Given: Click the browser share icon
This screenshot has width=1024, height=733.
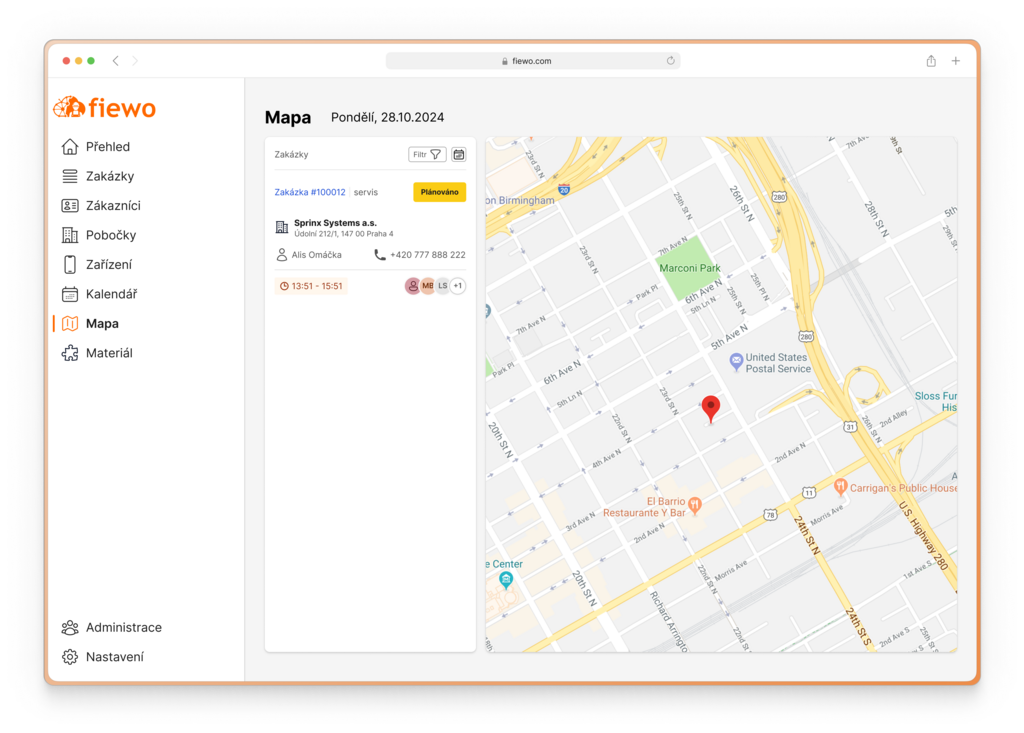Looking at the screenshot, I should [931, 61].
